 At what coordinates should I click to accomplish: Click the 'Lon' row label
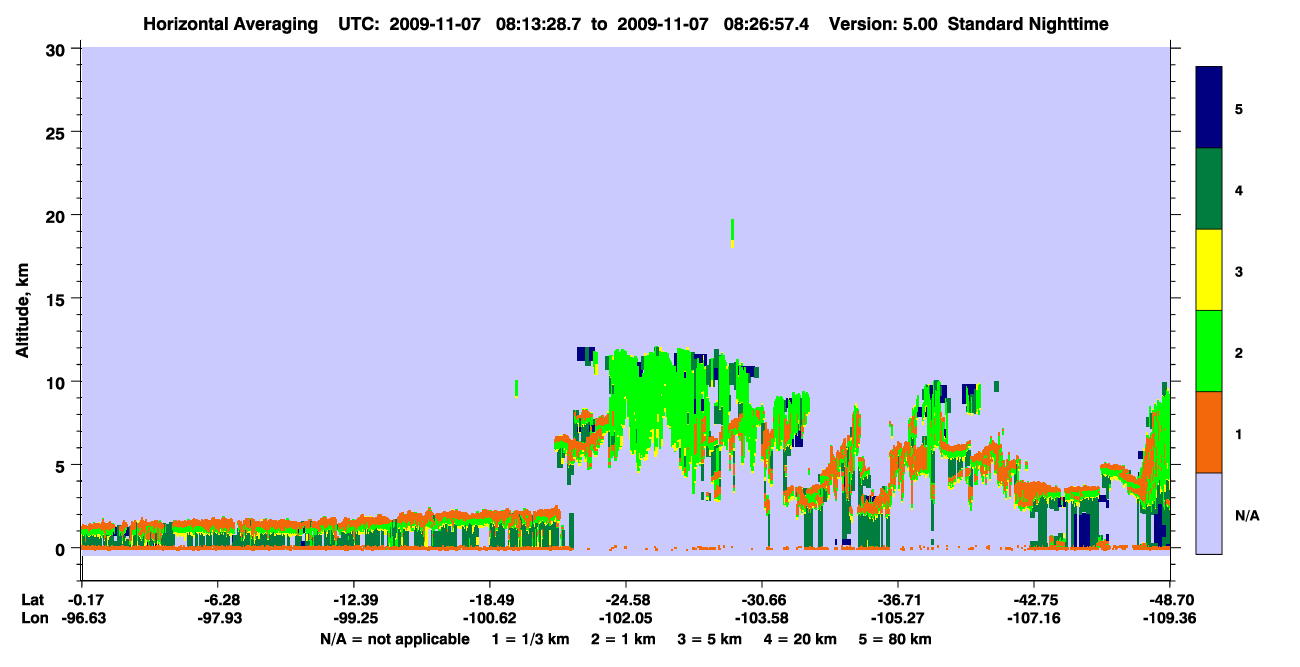tap(33, 618)
